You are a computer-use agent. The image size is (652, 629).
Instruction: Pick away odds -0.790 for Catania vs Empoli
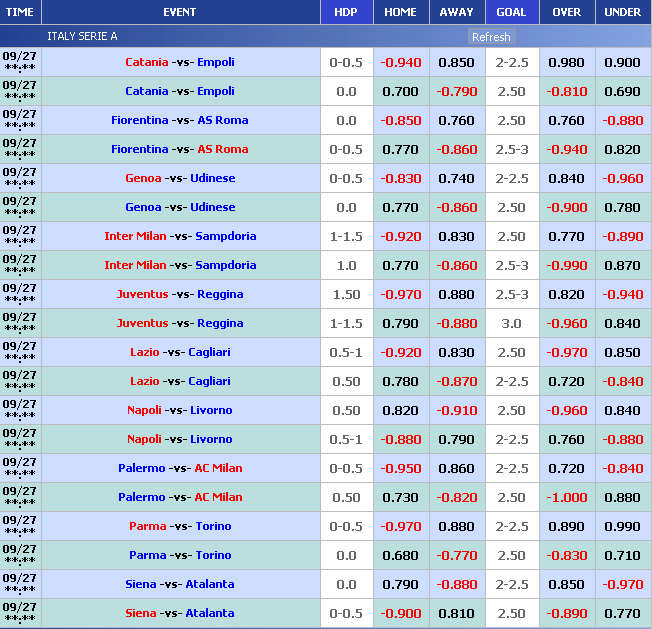[x=456, y=91]
